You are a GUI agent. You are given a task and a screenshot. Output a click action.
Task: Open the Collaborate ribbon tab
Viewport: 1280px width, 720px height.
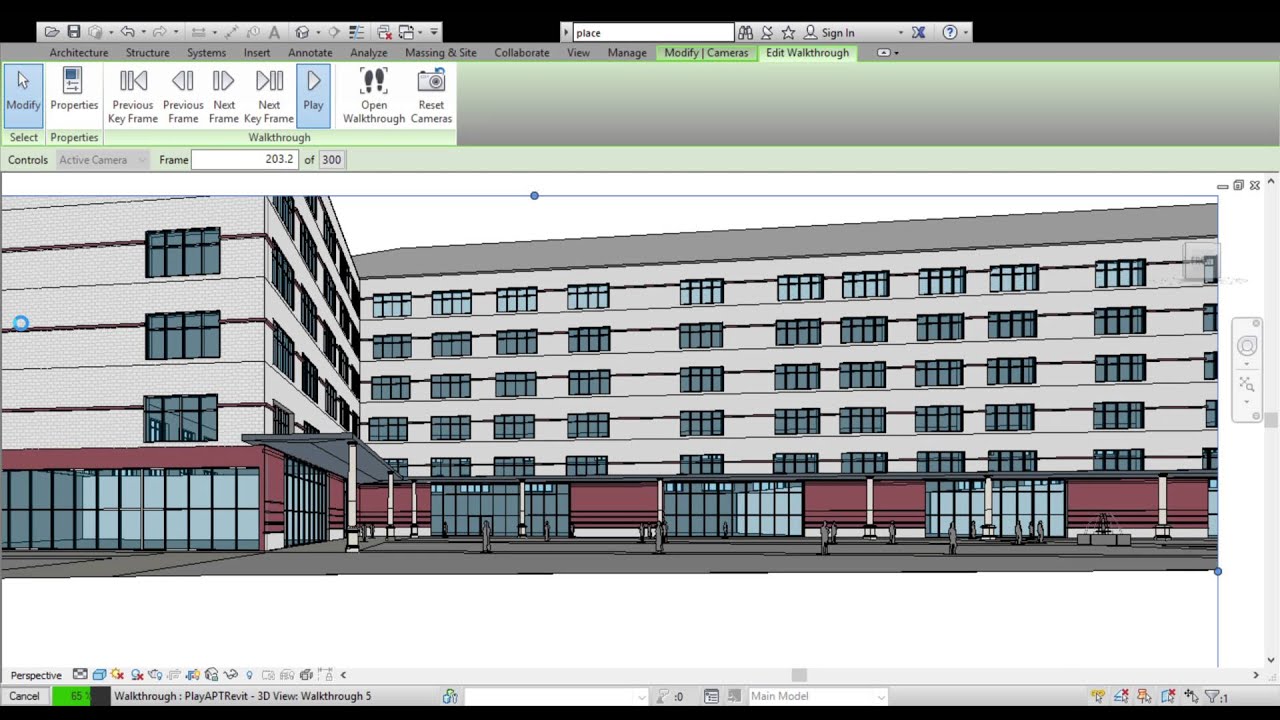[x=522, y=53]
